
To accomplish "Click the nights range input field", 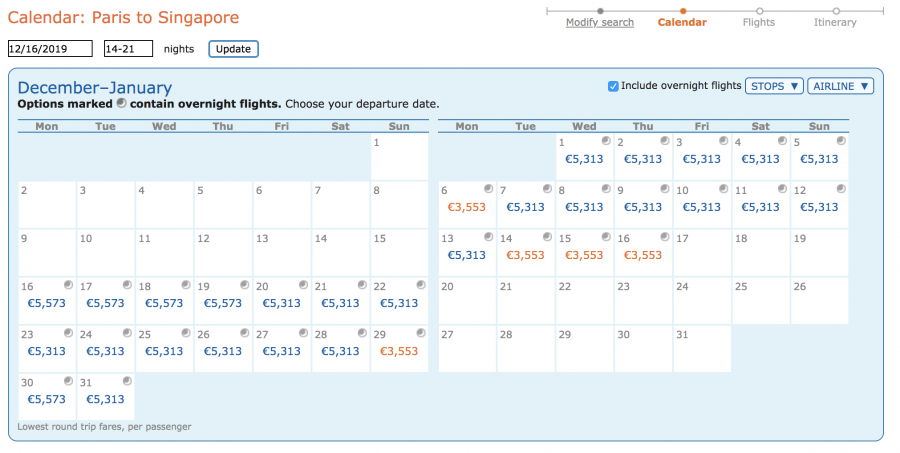I will coord(128,48).
